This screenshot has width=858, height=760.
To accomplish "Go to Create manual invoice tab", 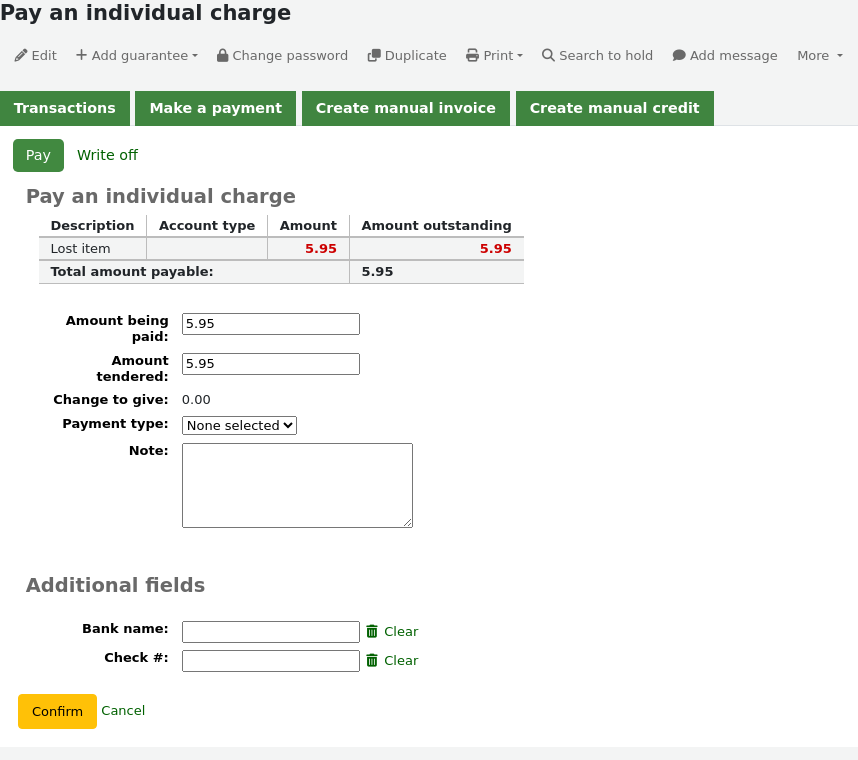I will click(x=405, y=108).
